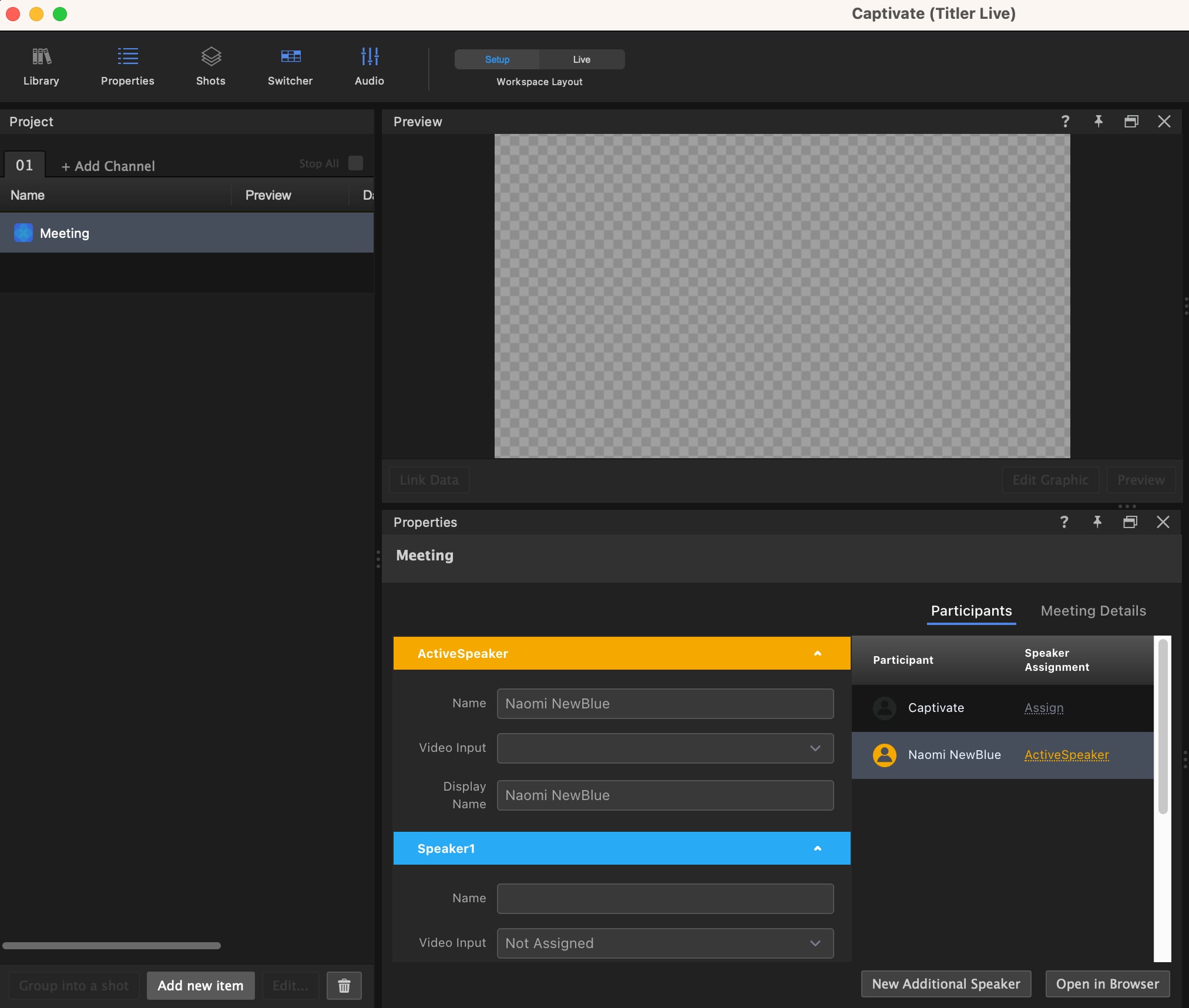
Task: Click the Add new item button
Action: [200, 986]
